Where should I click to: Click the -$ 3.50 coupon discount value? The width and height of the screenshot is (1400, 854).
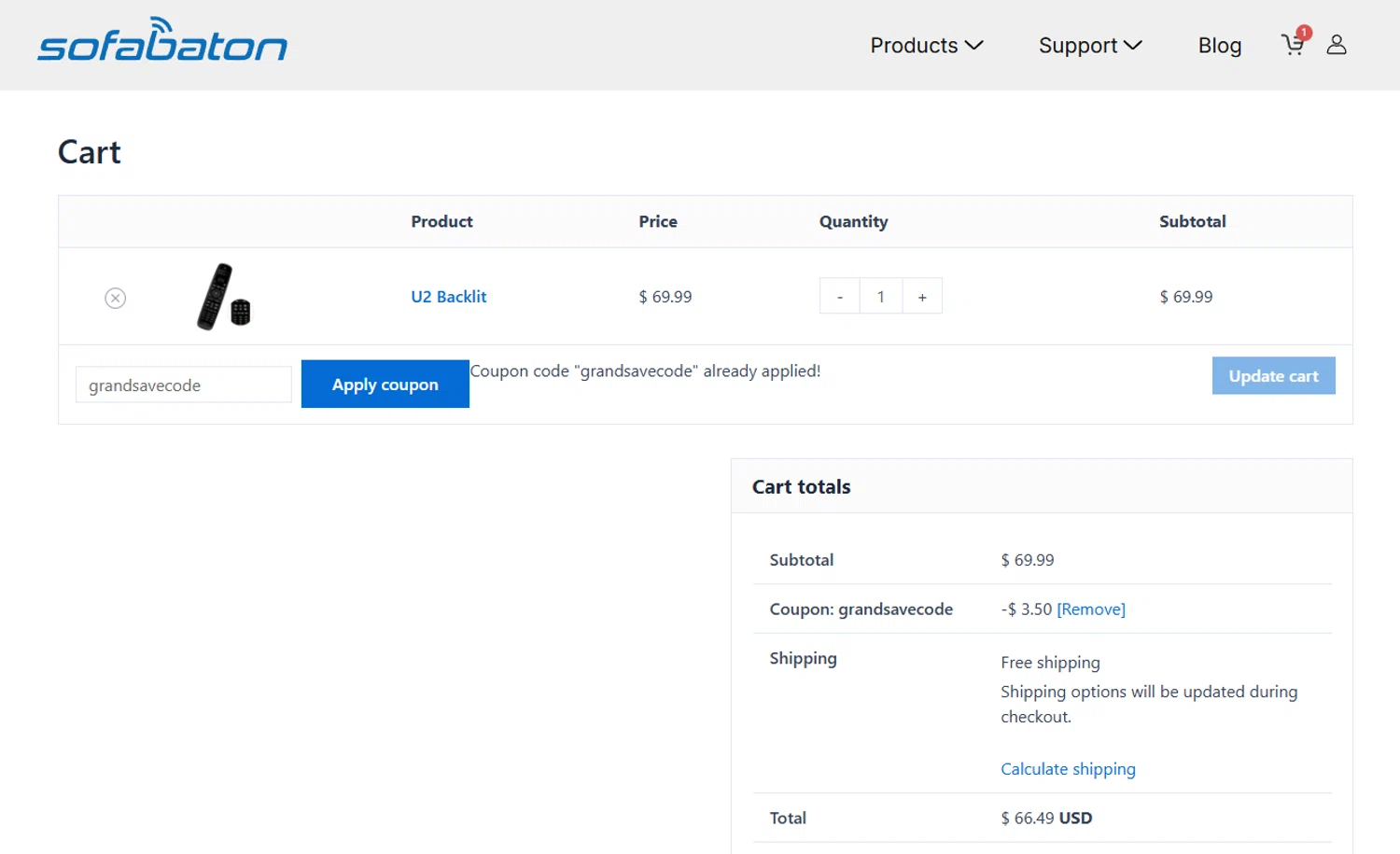[1026, 609]
